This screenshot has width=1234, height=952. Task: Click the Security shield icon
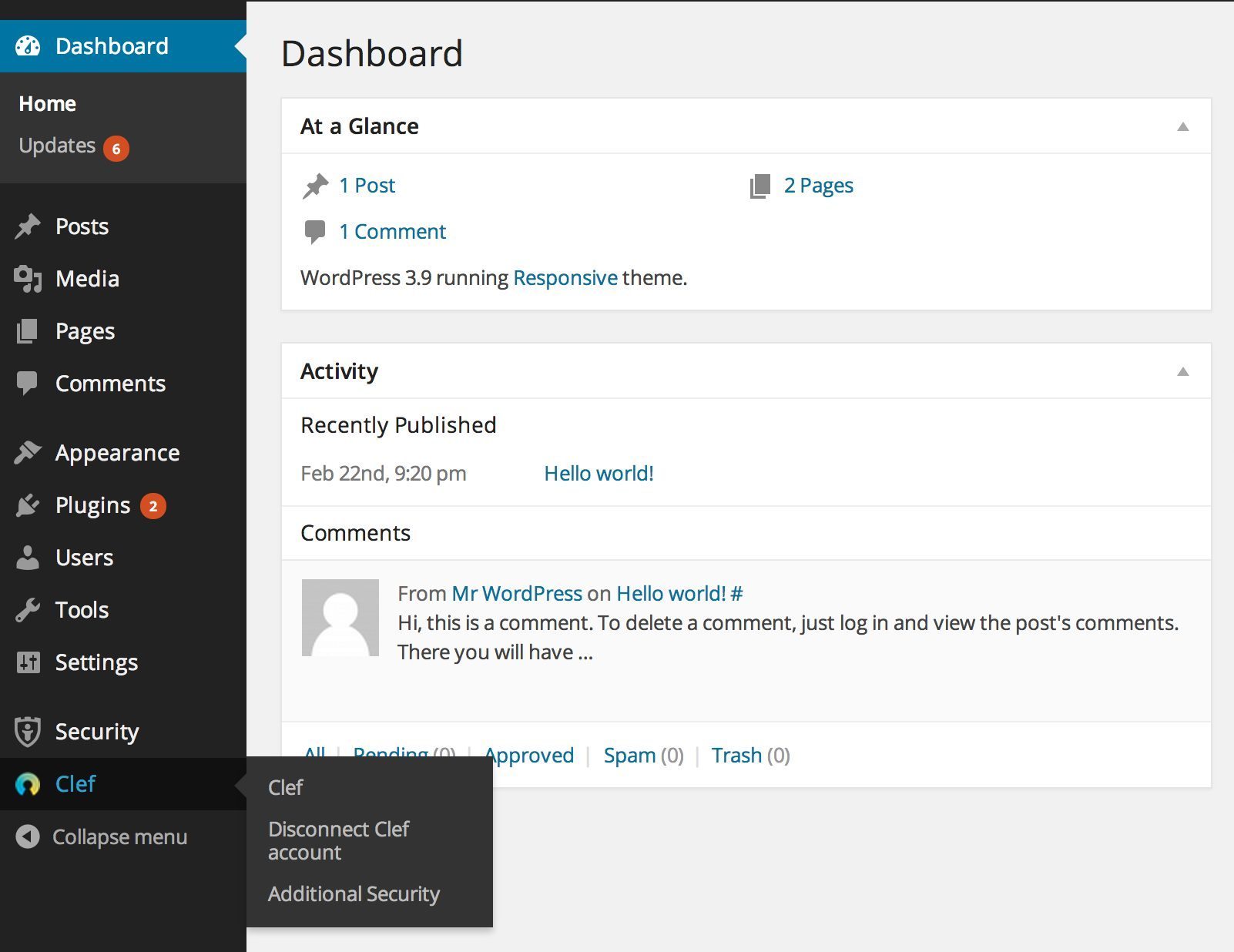pyautogui.click(x=28, y=732)
